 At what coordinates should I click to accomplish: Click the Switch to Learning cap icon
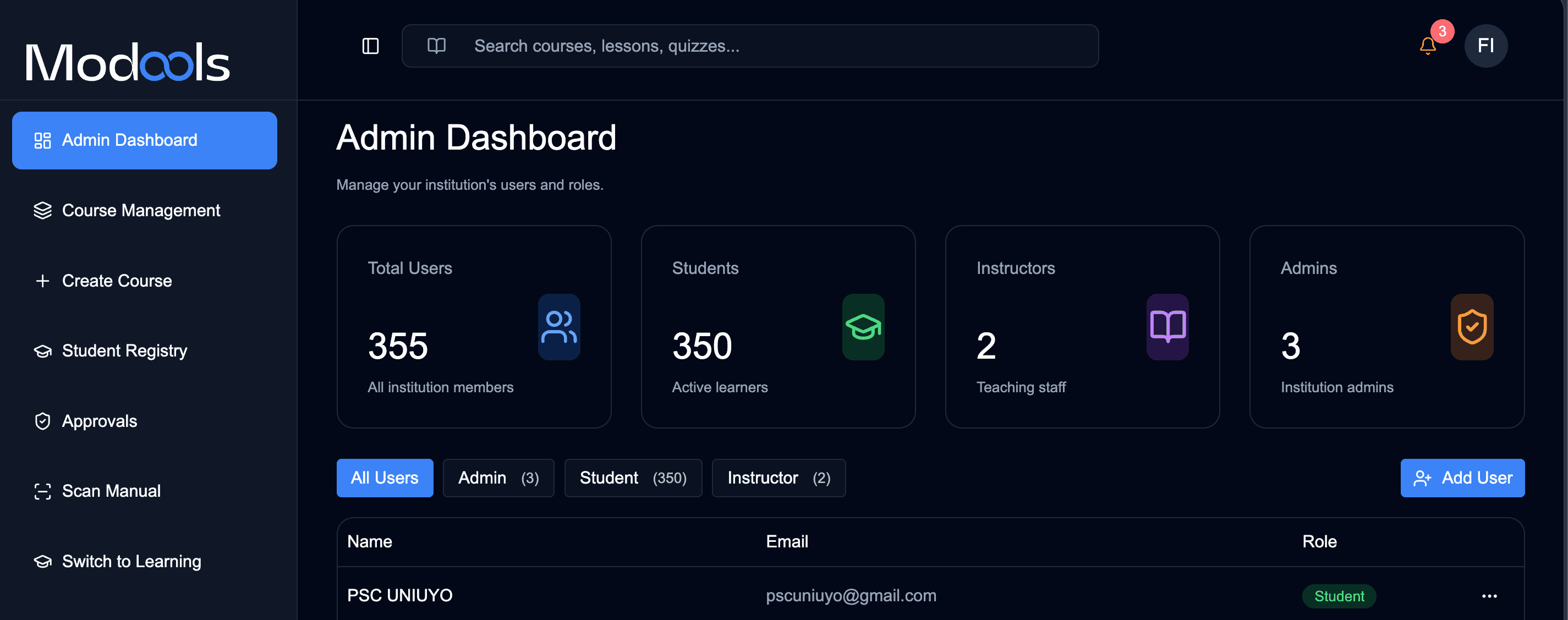pyautogui.click(x=42, y=562)
